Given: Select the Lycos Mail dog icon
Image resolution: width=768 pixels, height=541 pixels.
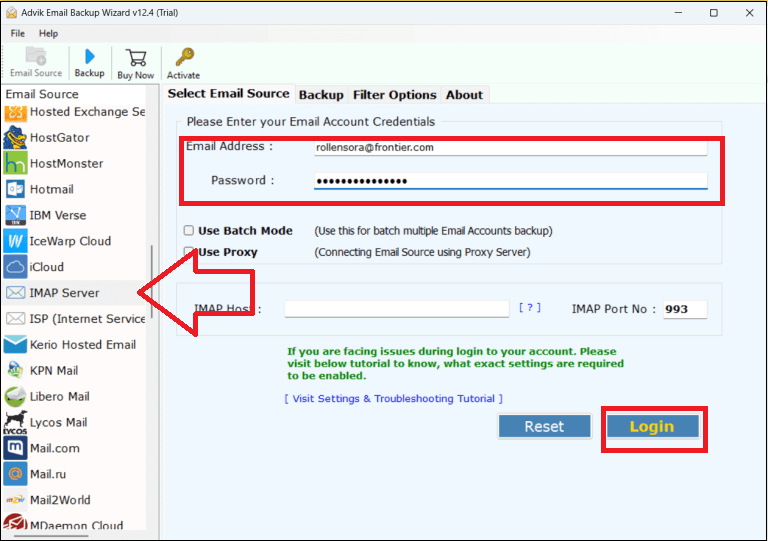Looking at the screenshot, I should coord(15,422).
